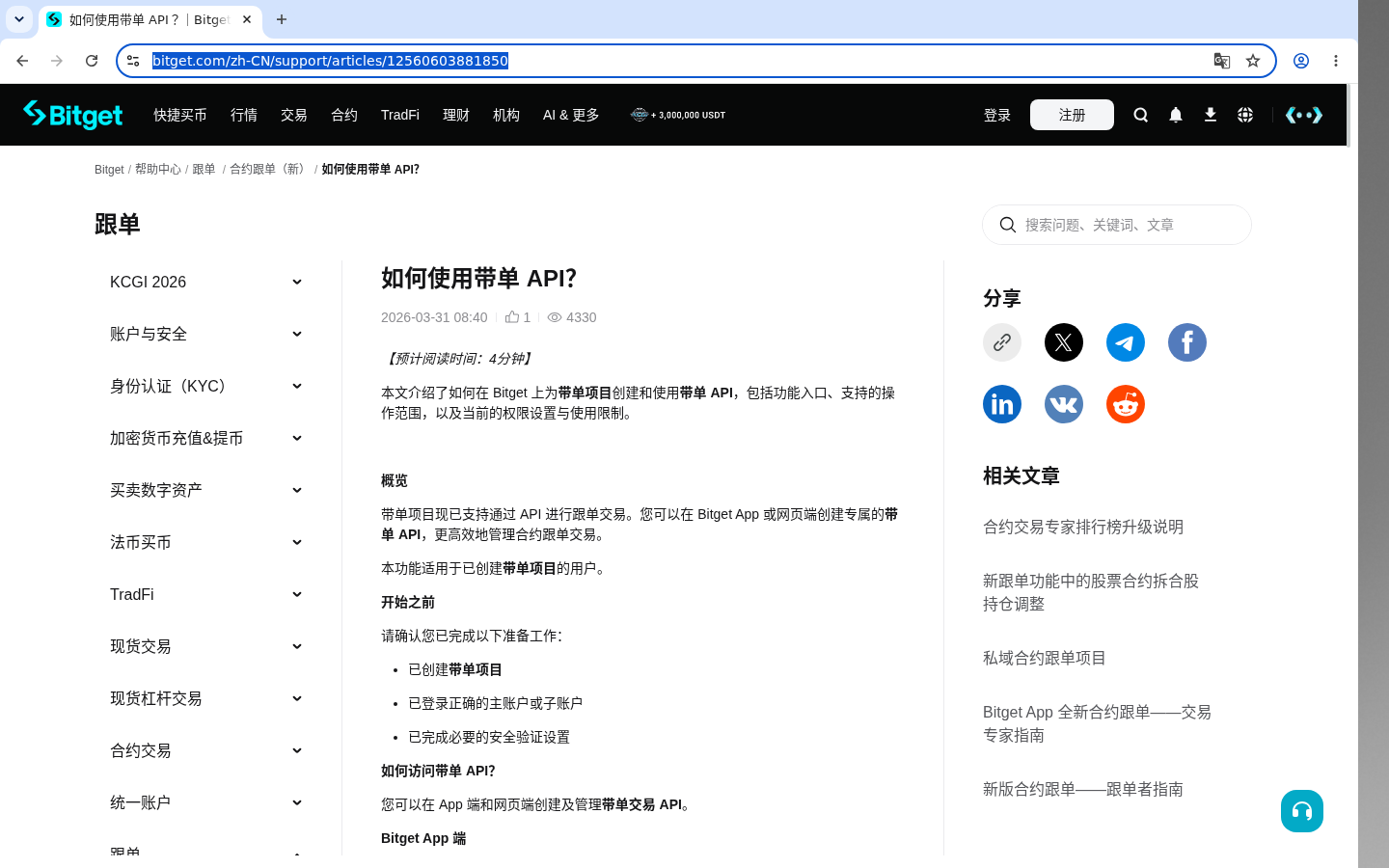Open 行情 in top navigation

(244, 115)
